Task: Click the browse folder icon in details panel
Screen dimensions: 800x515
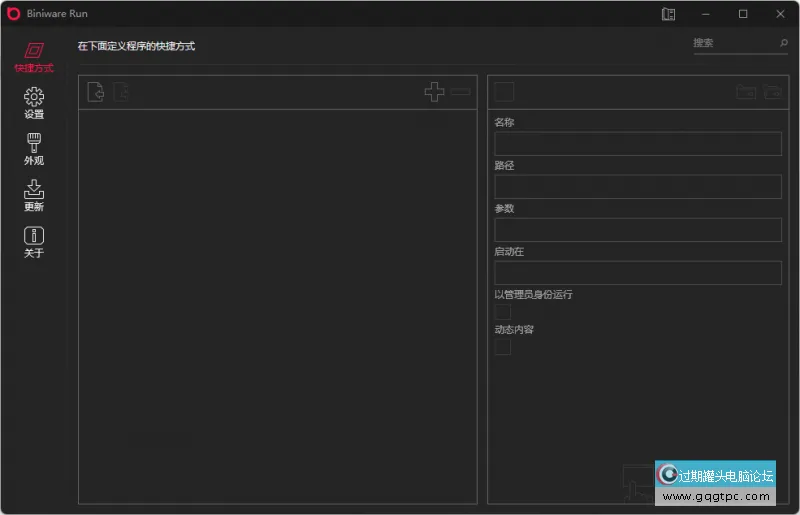Action: [772, 92]
